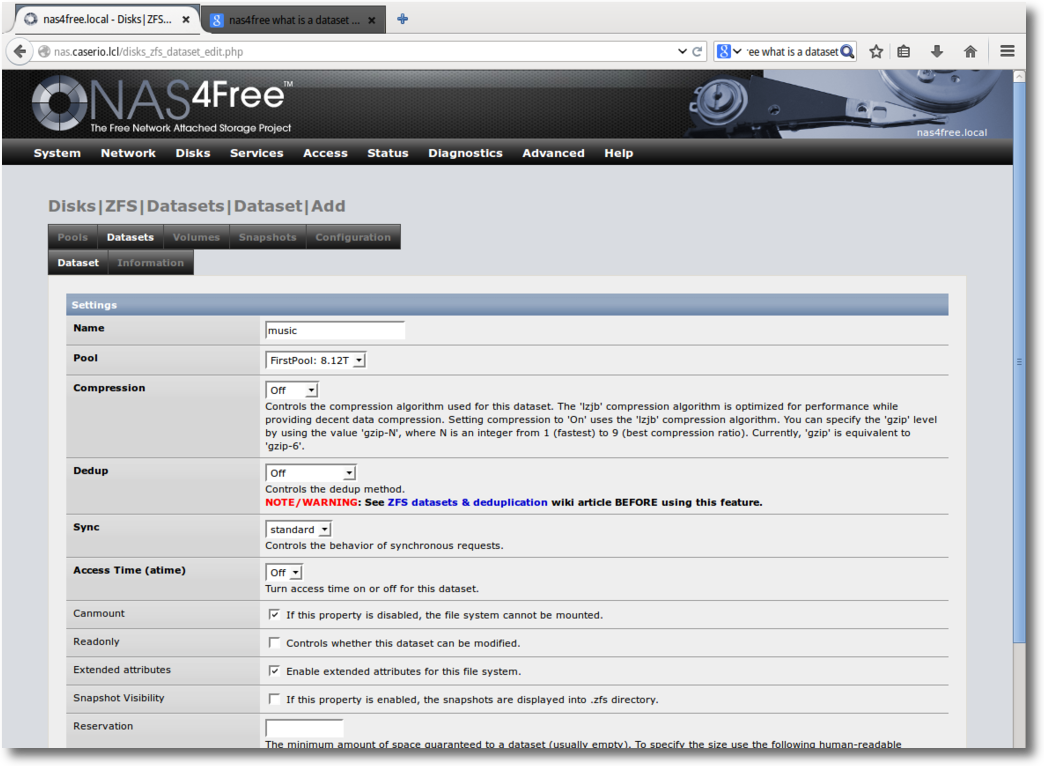Screen dimensions: 1044x766
Task: Open the Status menu
Action: point(388,153)
